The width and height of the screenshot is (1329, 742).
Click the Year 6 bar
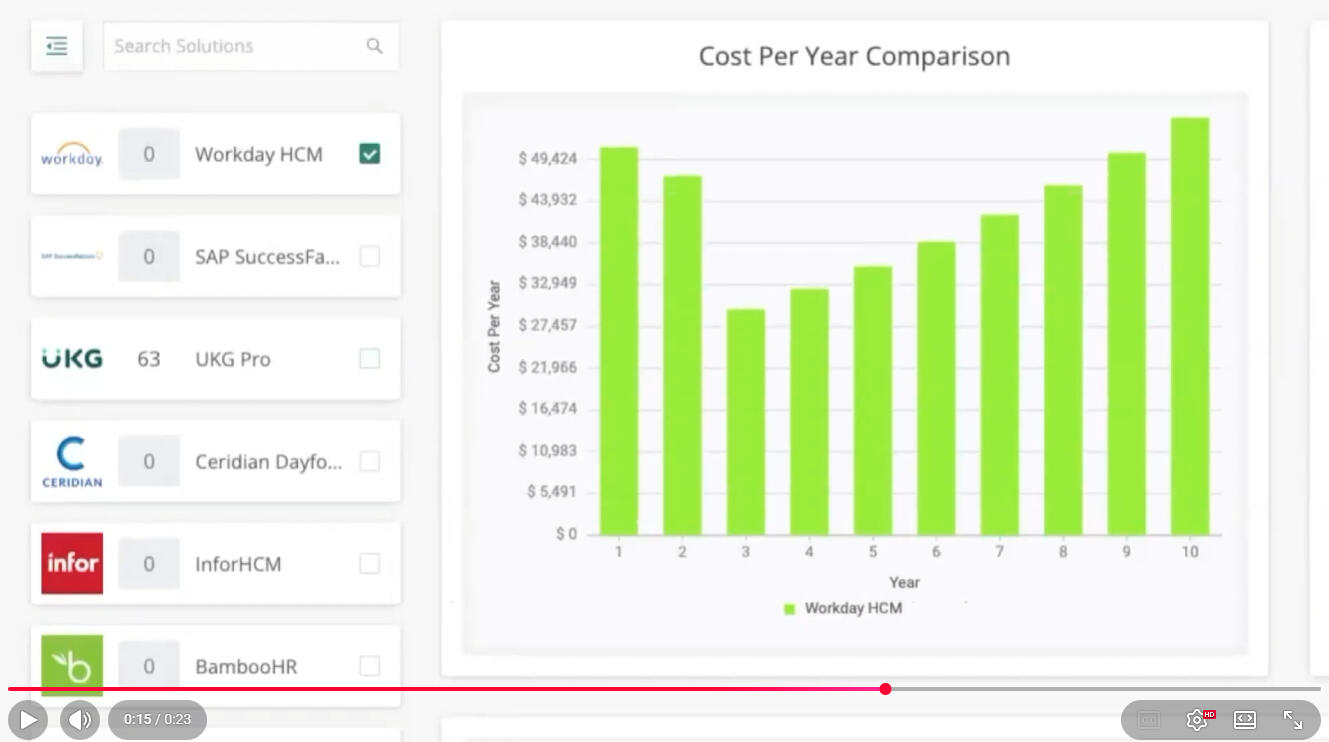point(937,388)
